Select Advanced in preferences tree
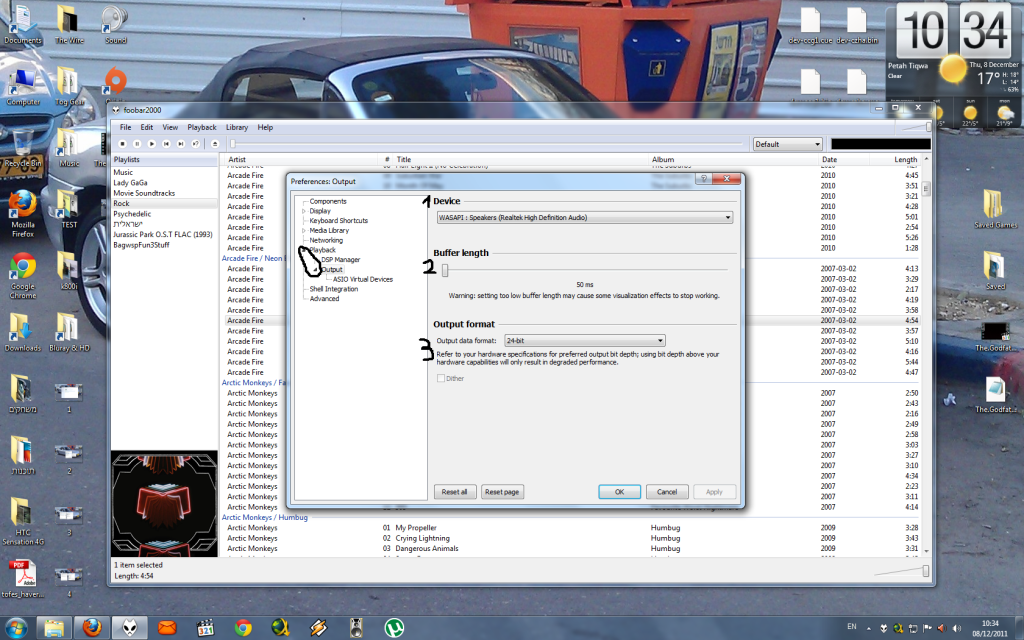Viewport: 1024px width, 640px height. point(325,299)
